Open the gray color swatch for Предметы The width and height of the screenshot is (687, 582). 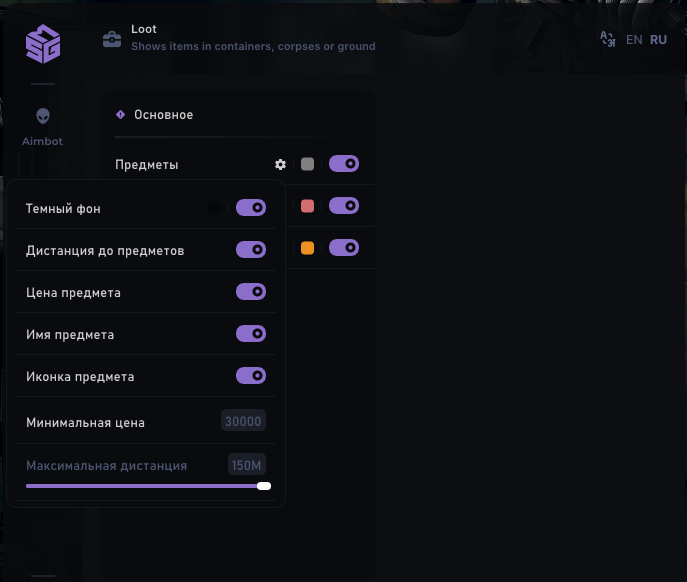[307, 164]
